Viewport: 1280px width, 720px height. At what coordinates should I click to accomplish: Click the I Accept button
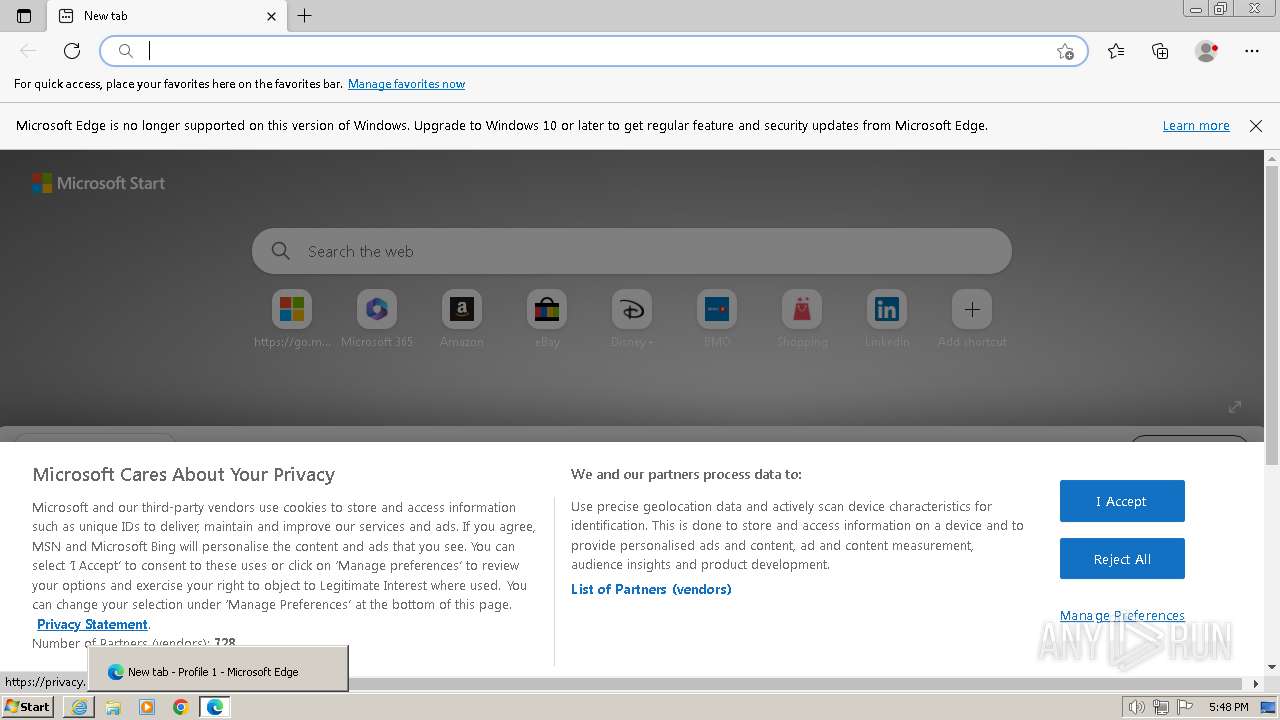tap(1122, 501)
